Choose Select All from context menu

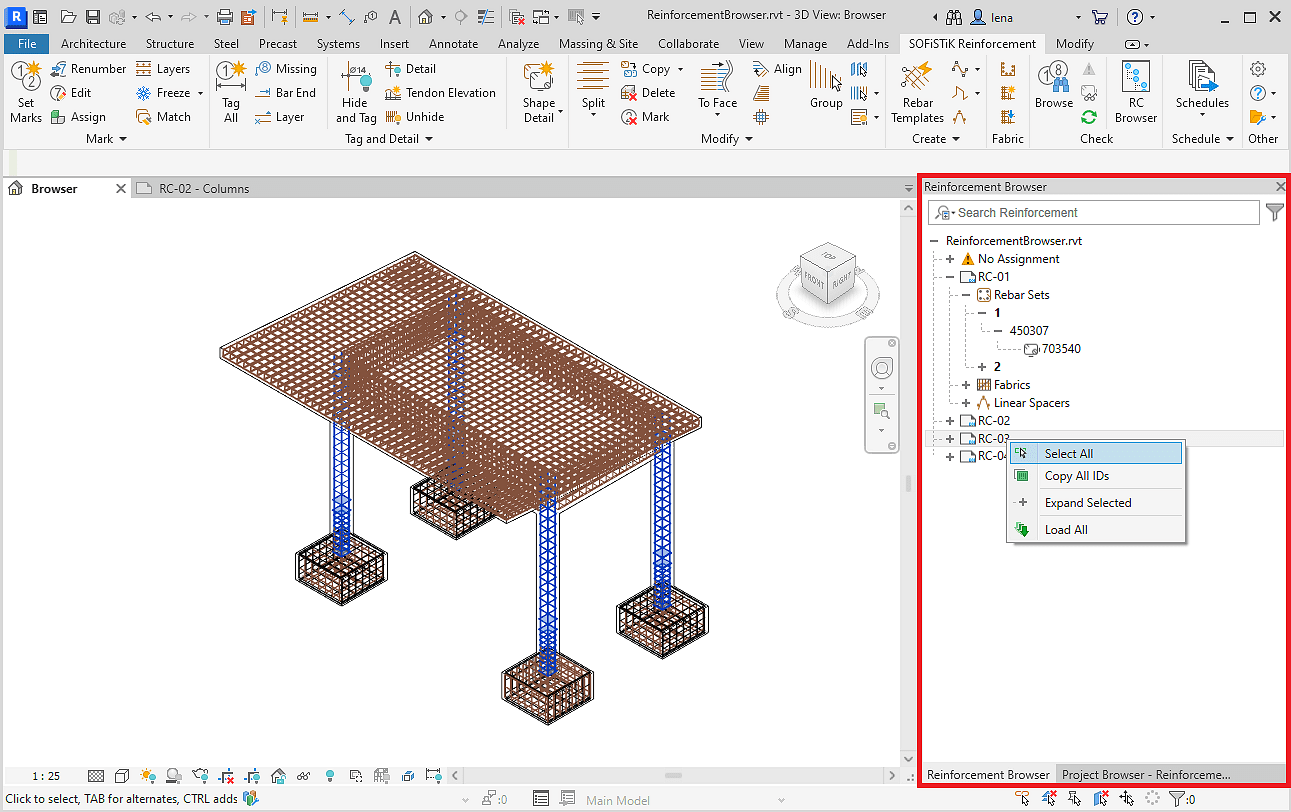1068,454
